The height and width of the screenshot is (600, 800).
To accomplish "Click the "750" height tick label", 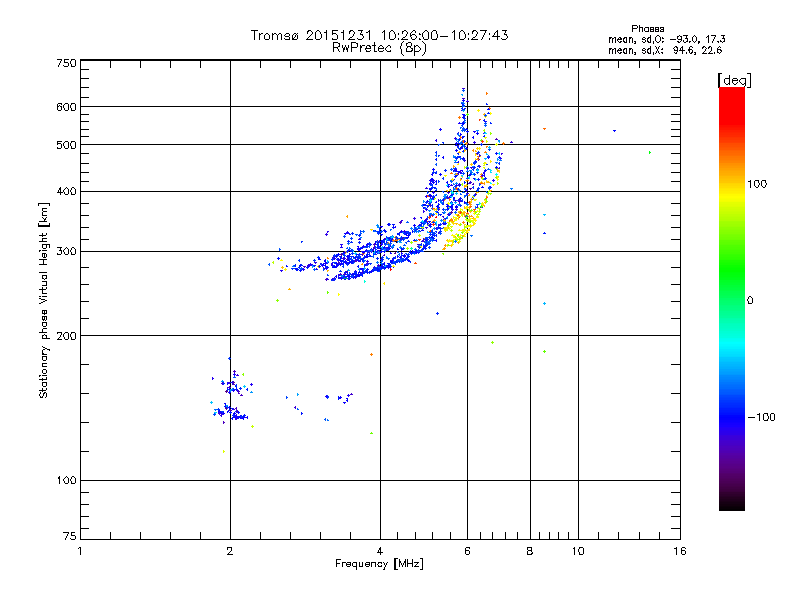I will pos(66,63).
